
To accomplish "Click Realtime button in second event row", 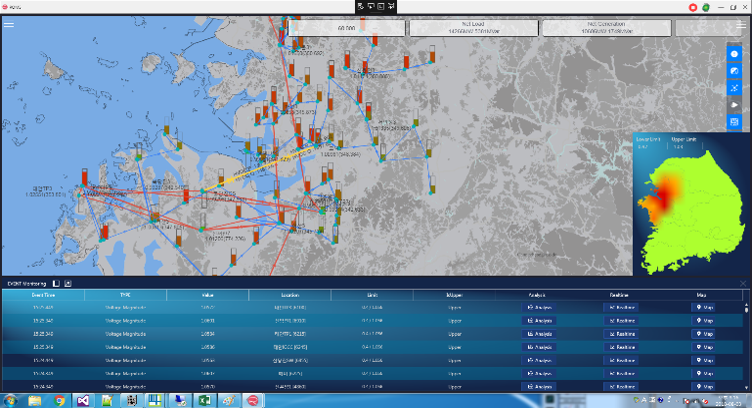I will coord(622,320).
